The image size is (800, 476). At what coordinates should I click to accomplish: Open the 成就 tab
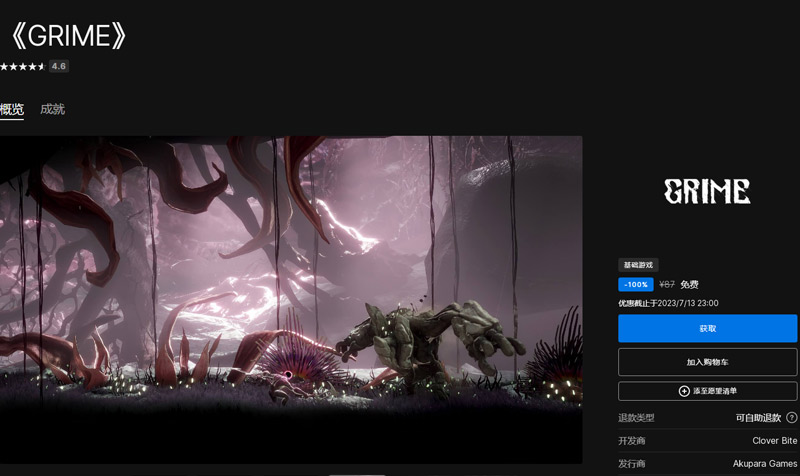53,109
